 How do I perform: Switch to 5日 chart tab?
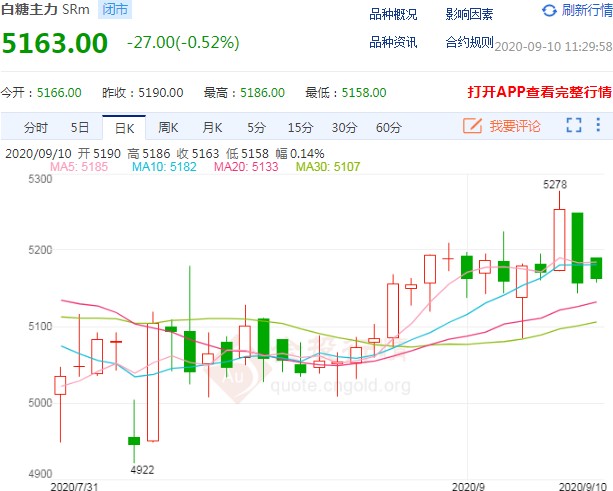pyautogui.click(x=80, y=127)
